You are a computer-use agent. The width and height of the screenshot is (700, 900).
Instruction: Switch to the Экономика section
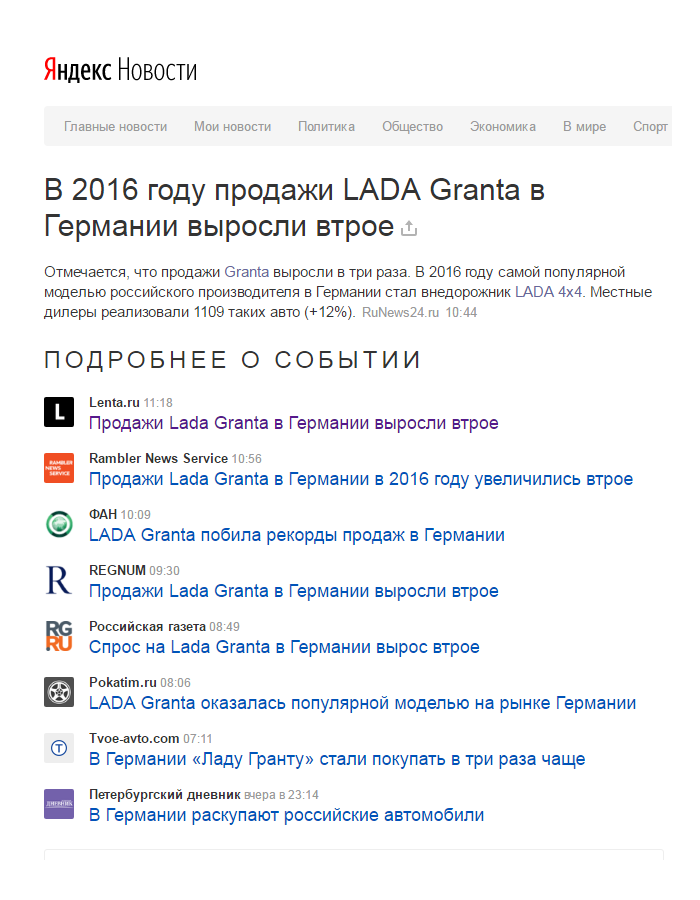[x=503, y=126]
